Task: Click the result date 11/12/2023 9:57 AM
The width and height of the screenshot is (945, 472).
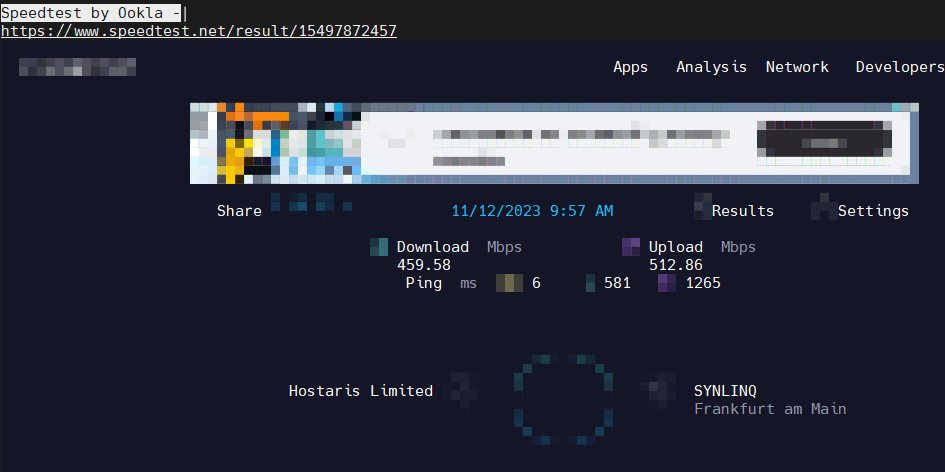Action: click(x=533, y=211)
